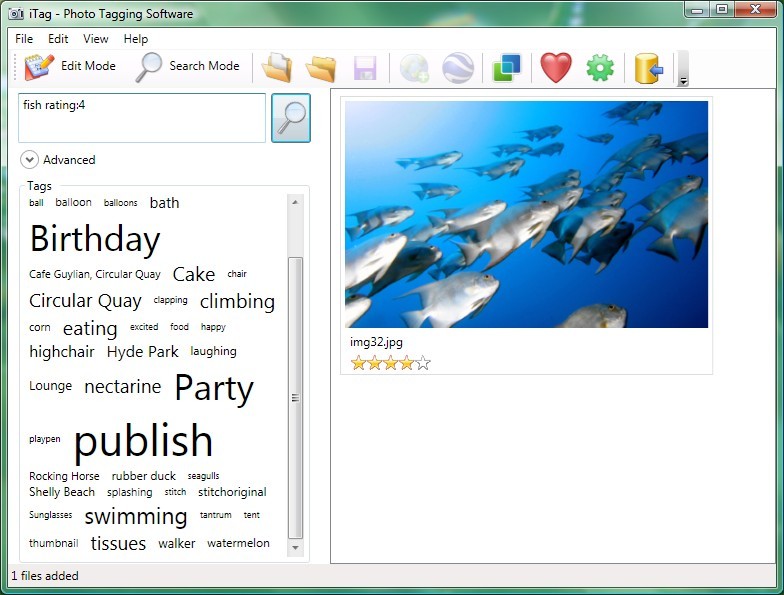Image resolution: width=784 pixels, height=595 pixels.
Task: Click the tag list scroll down arrow
Action: (295, 548)
